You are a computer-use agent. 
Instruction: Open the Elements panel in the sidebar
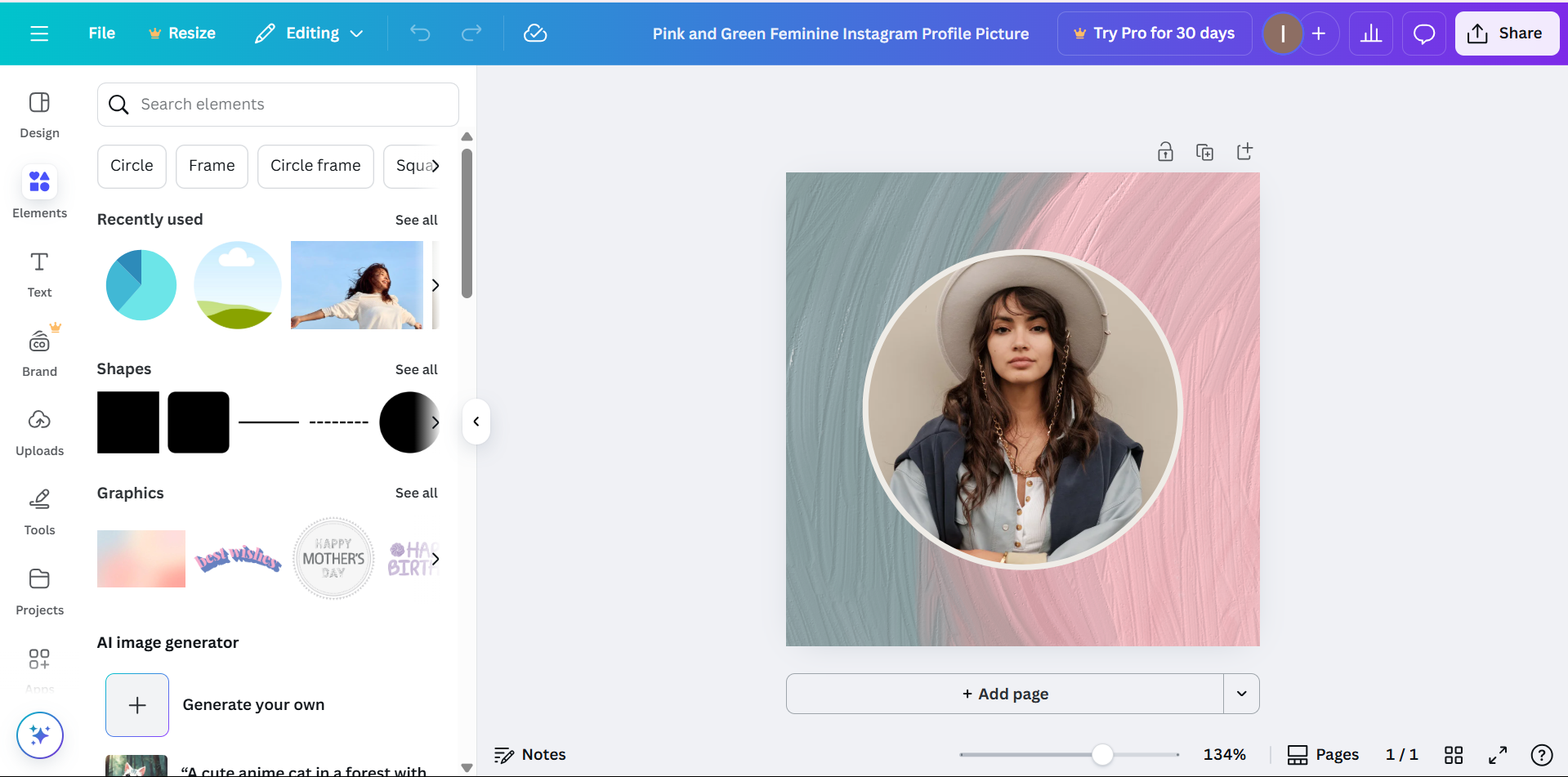tap(39, 192)
